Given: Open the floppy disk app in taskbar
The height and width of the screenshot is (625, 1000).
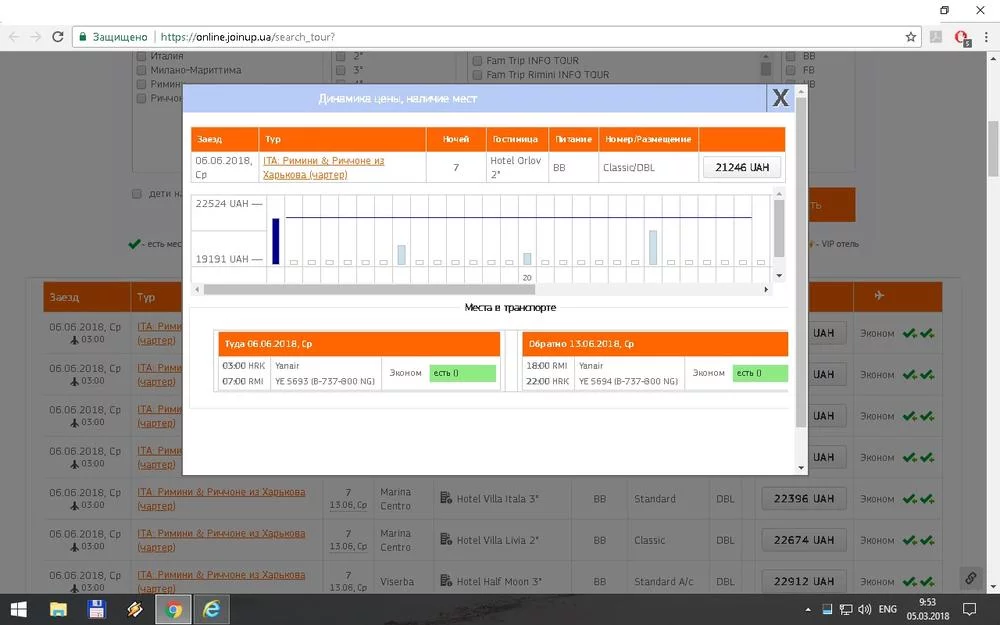Looking at the screenshot, I should pyautogui.click(x=96, y=610).
